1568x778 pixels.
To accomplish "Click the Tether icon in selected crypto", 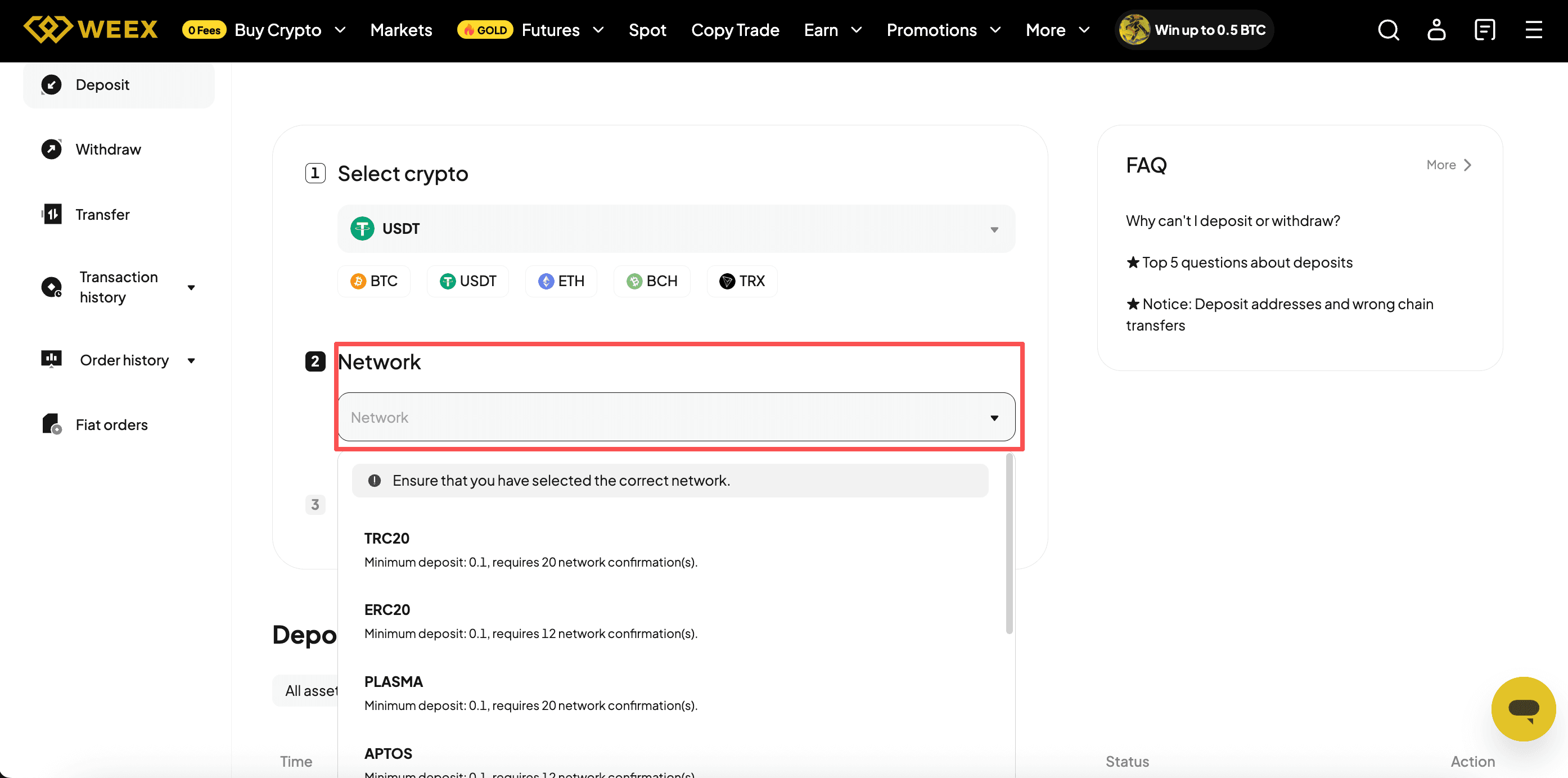I will click(362, 229).
